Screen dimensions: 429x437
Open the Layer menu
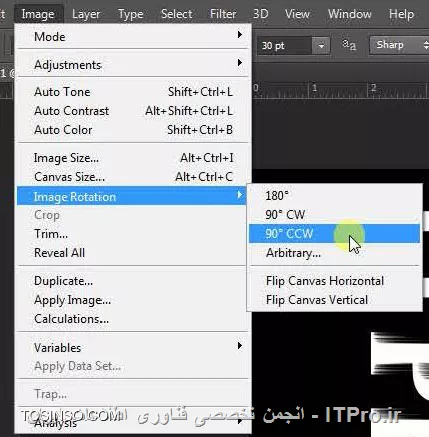(86, 14)
